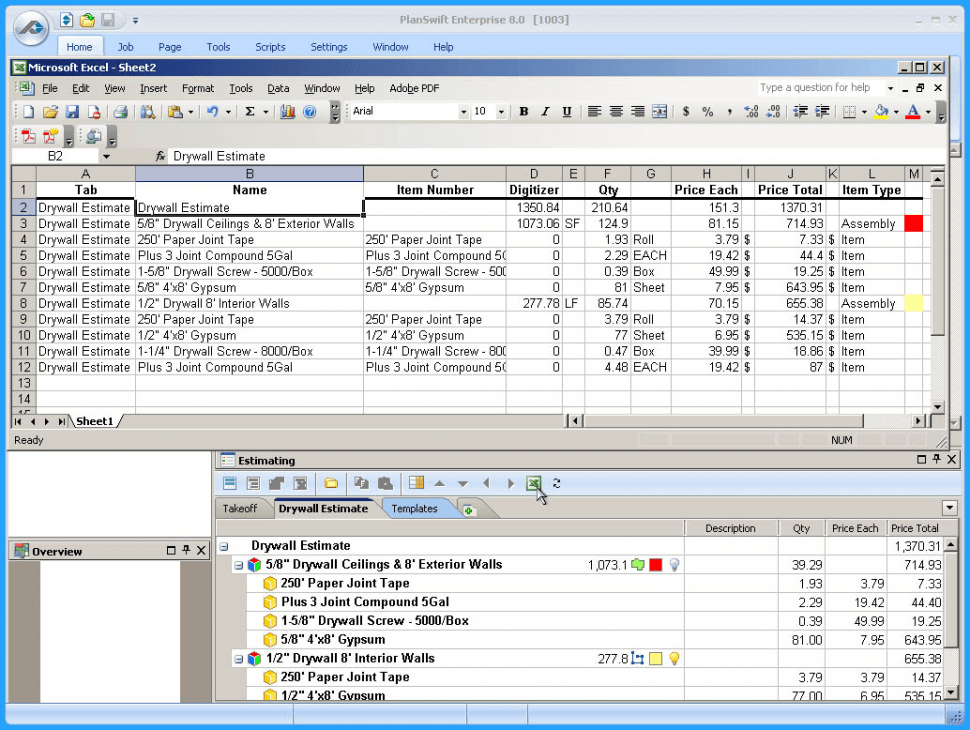Viewport: 970px width, 730px height.
Task: Click the yellow folder icon in Estimating toolbar
Action: pyautogui.click(x=331, y=483)
